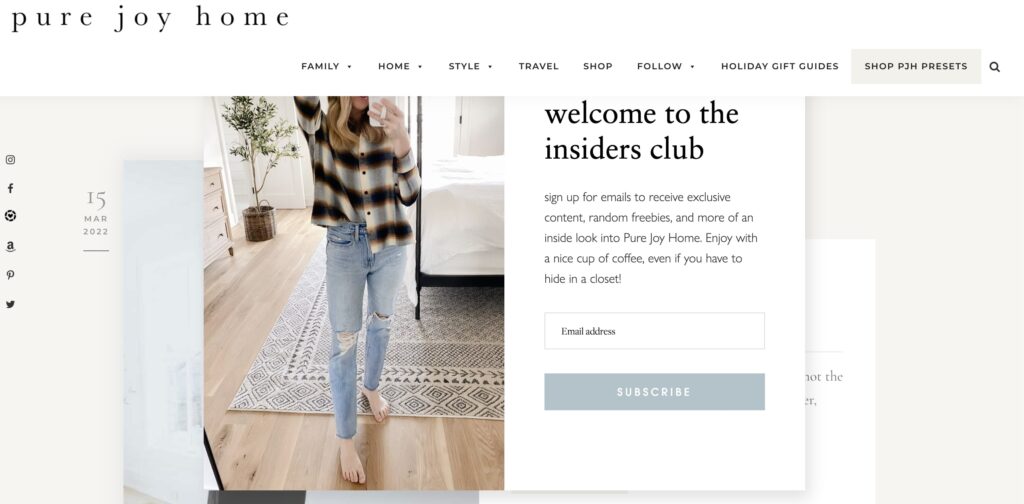
Task: Open the Amazon storefront icon
Action: point(10,246)
